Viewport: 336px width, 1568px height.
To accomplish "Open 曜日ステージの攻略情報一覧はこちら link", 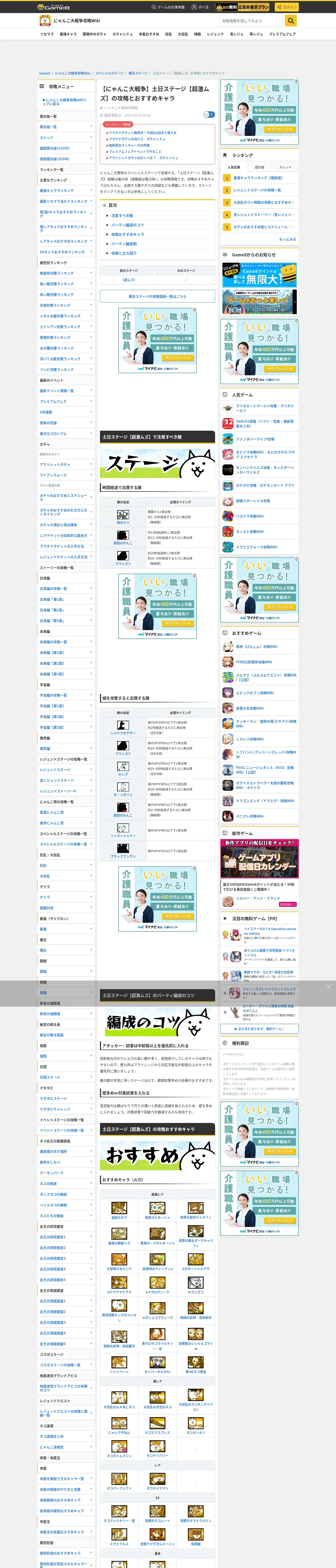I will [157, 296].
